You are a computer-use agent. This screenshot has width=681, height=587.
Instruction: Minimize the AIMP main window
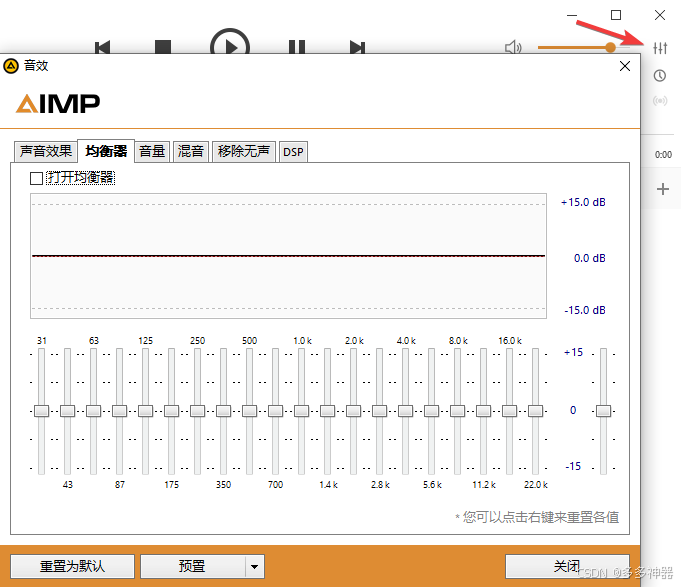(572, 15)
